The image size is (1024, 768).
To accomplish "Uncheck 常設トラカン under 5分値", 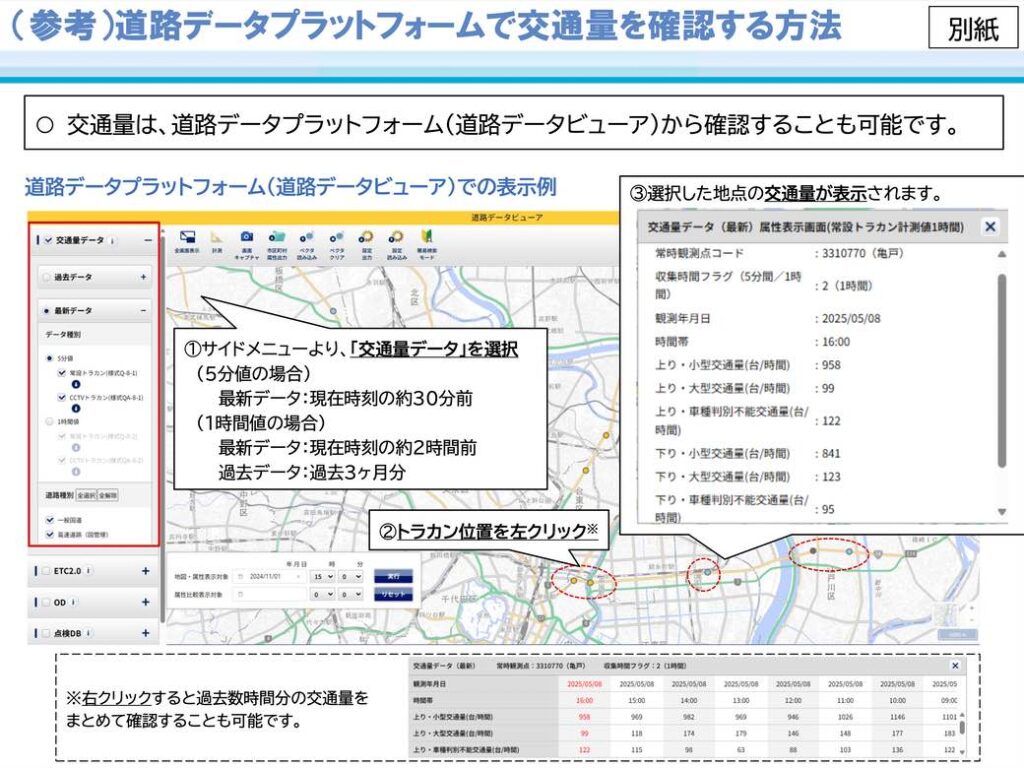I will pyautogui.click(x=61, y=373).
